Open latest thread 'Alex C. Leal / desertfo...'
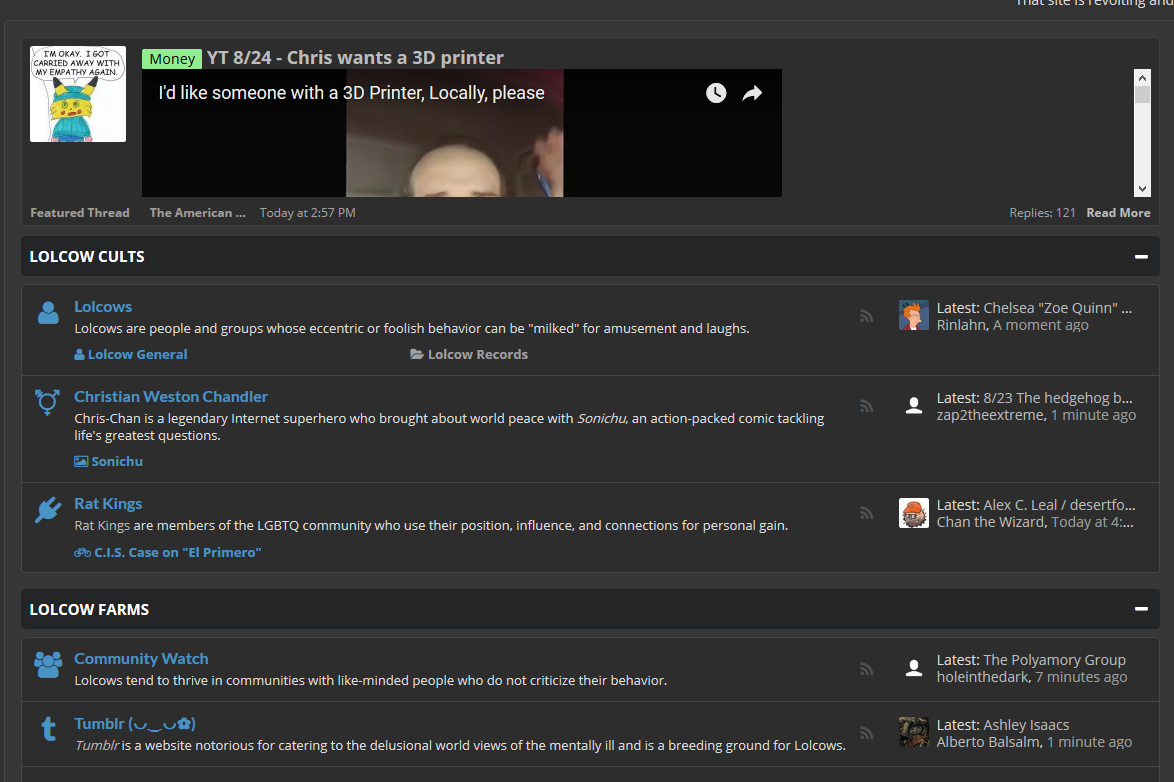 [1059, 505]
